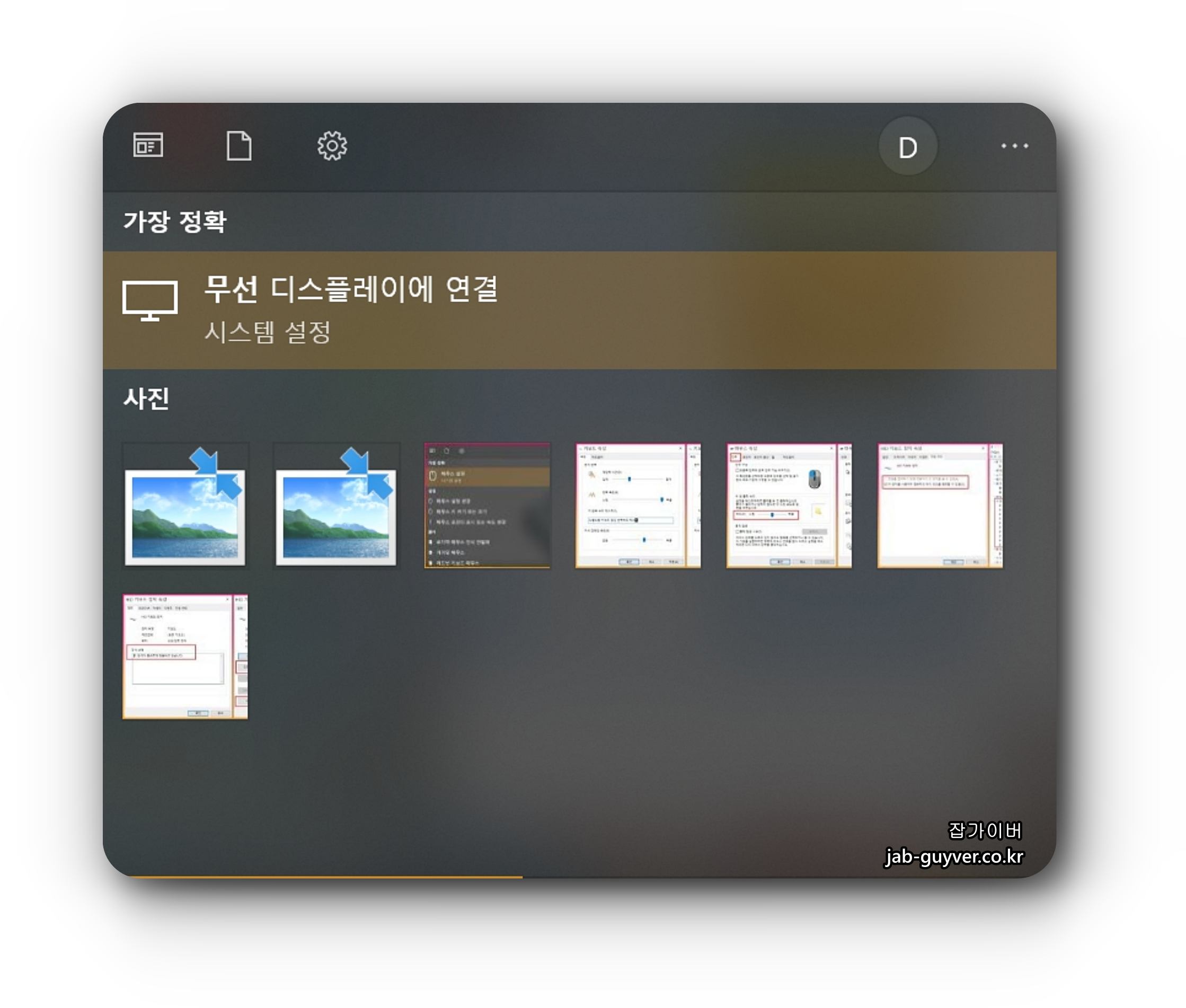Open the first landscape photo thumbnail
This screenshot has height=1008, width=1186.
185,506
